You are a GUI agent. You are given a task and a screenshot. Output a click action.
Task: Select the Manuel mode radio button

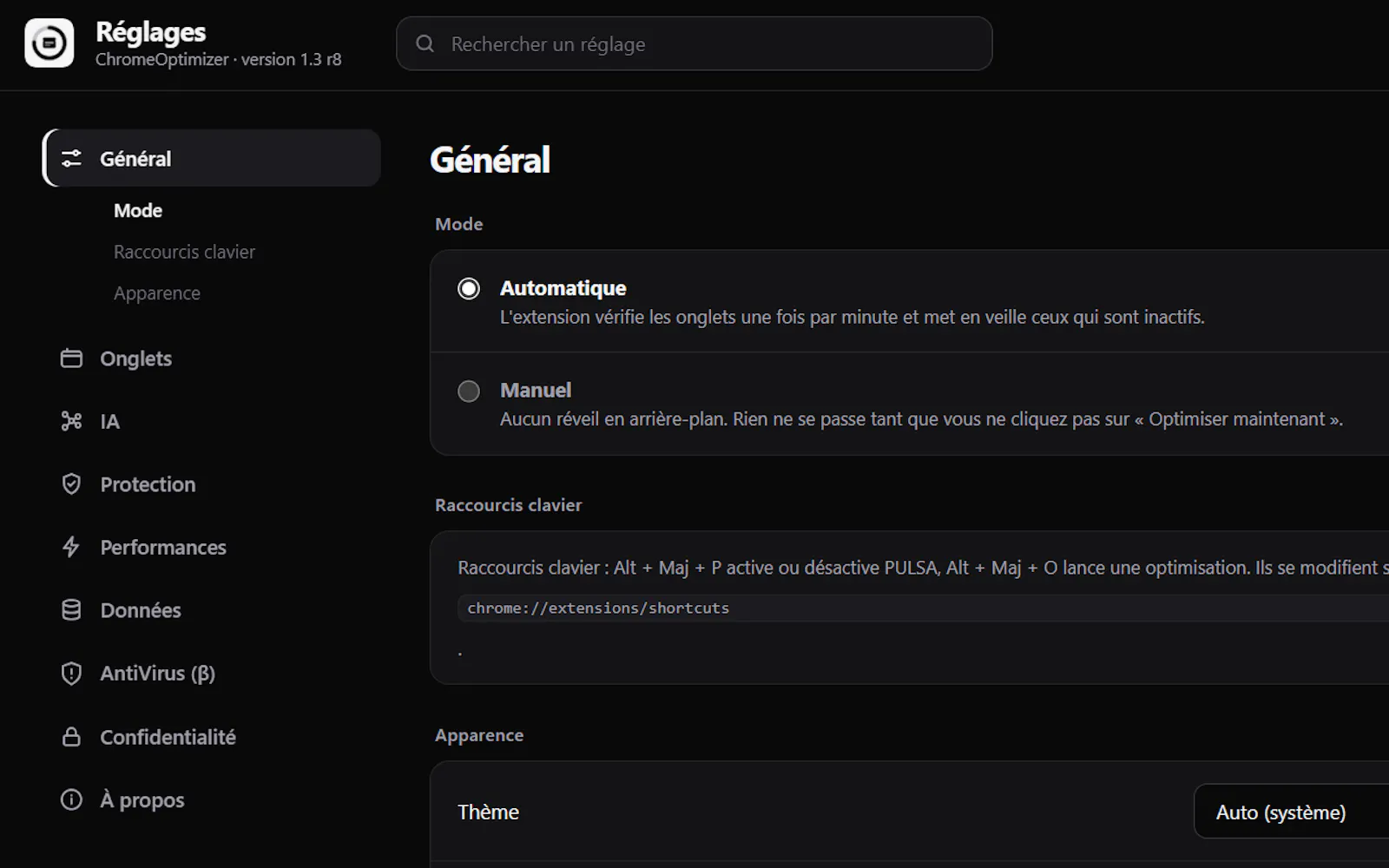(x=469, y=391)
